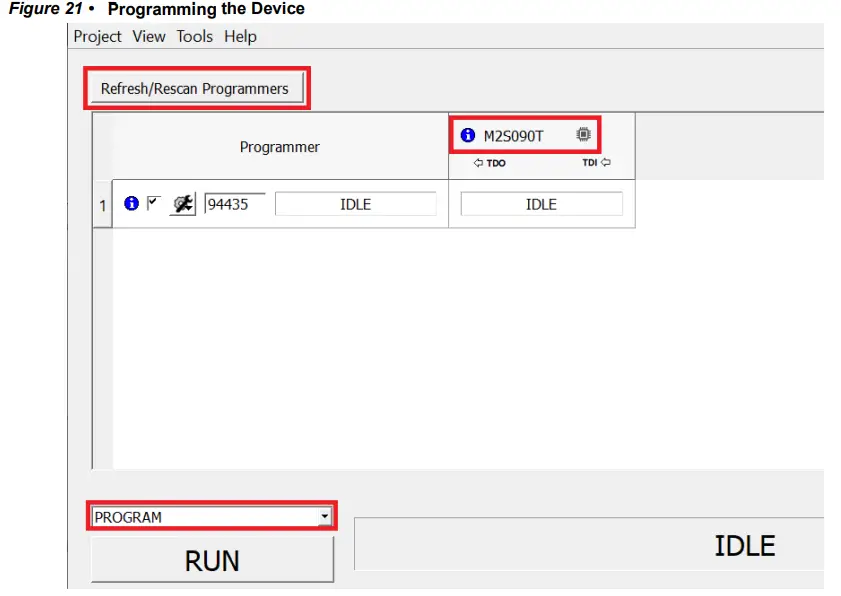Open the PROGRAM action dropdown arrow
Screen dimensions: 841x596
[325, 517]
